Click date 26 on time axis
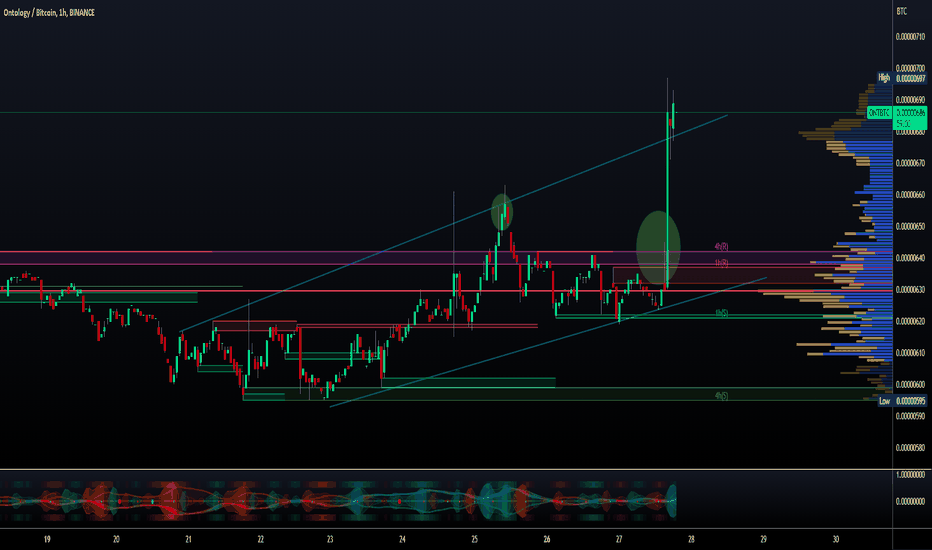Image resolution: width=932 pixels, height=550 pixels. click(x=547, y=539)
